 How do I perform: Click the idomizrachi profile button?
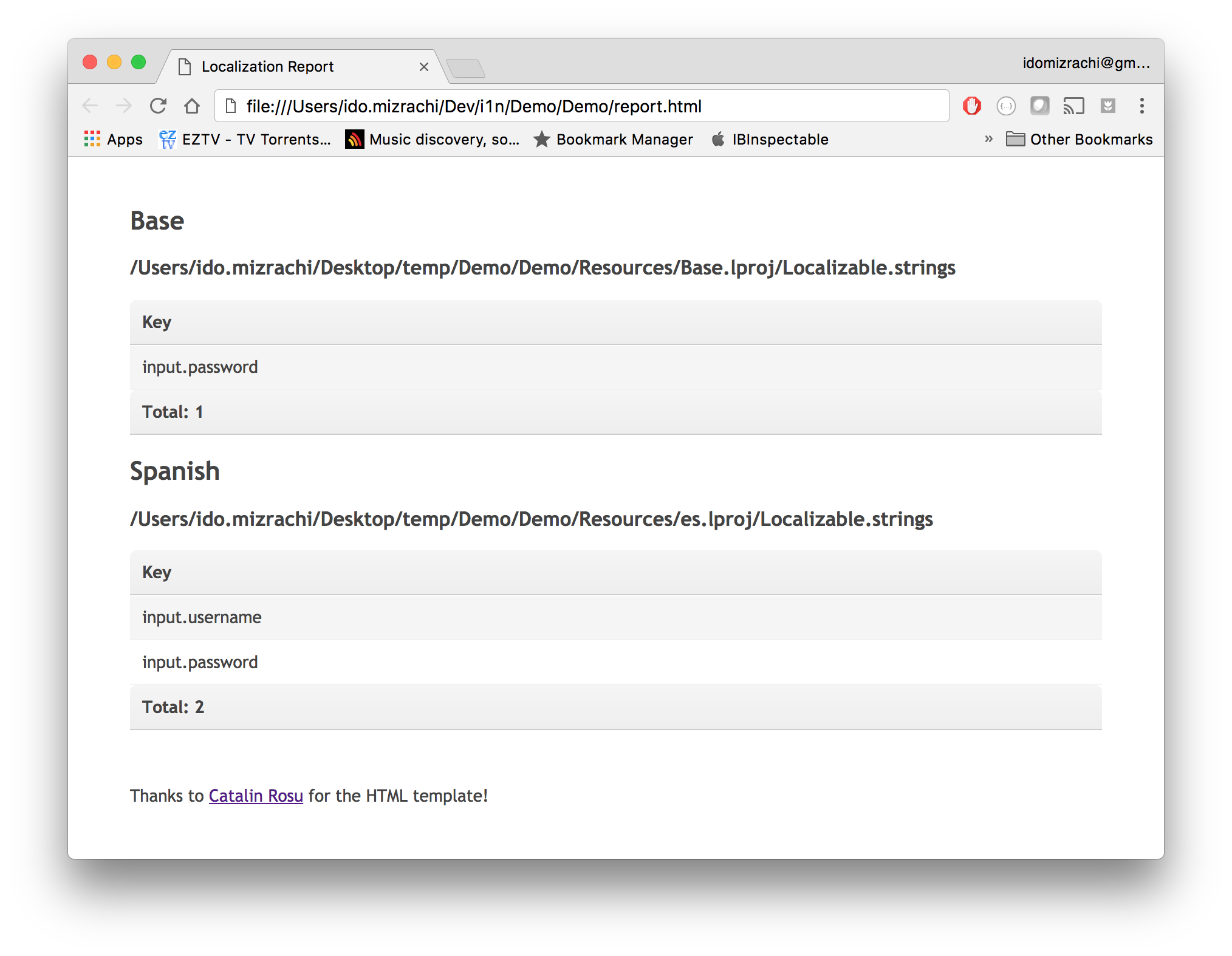[x=1086, y=63]
